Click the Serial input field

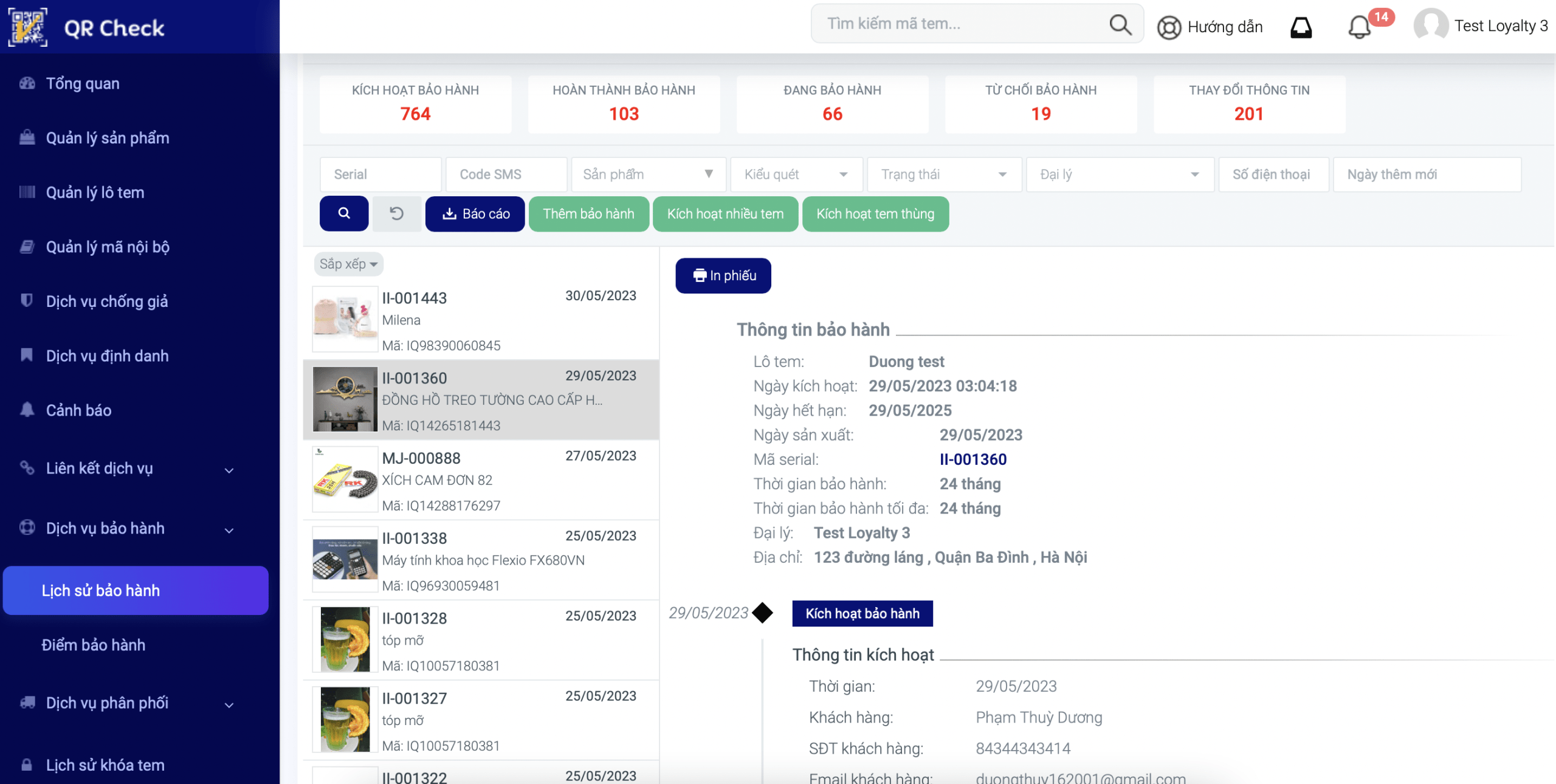(x=380, y=174)
